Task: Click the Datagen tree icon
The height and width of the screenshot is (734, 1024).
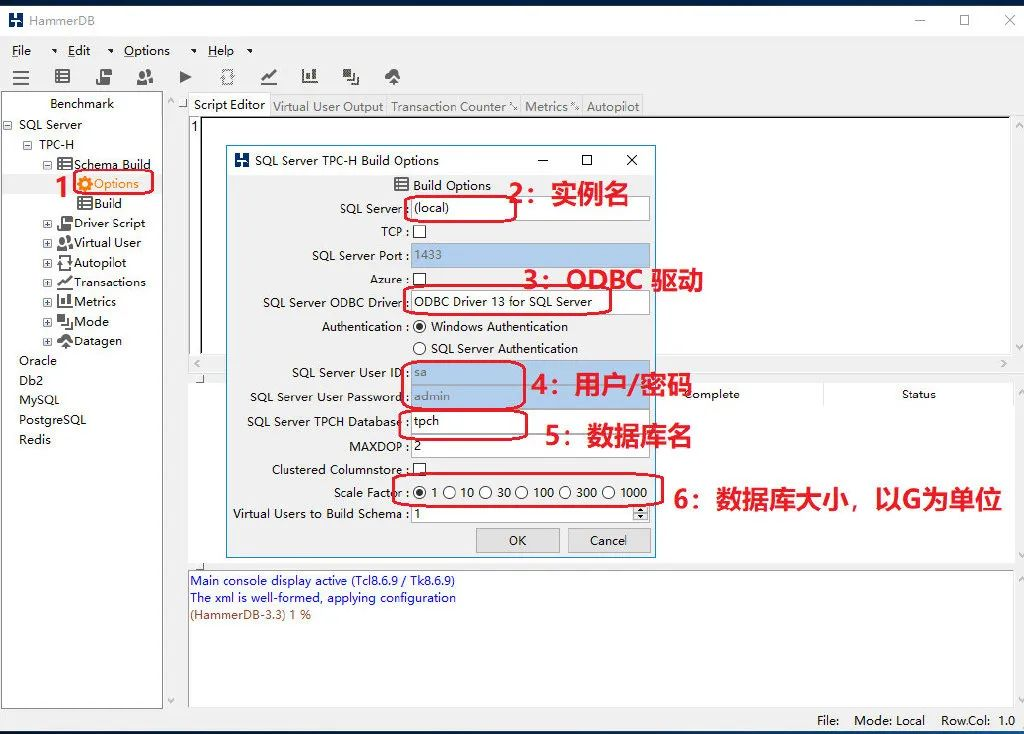Action: pos(65,341)
